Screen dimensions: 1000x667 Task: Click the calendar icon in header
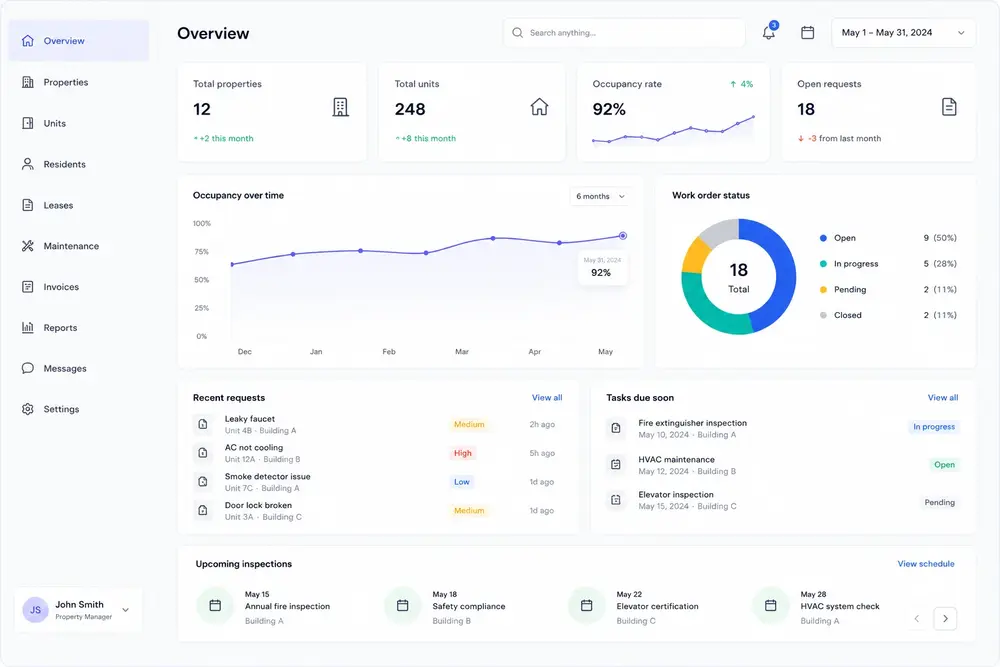(x=807, y=33)
